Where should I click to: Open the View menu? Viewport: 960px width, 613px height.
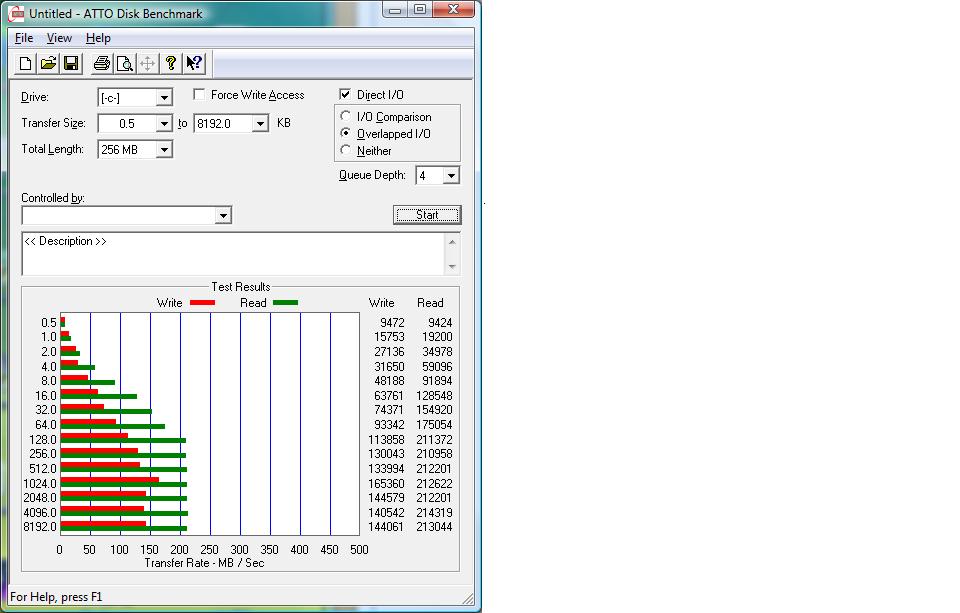(x=59, y=38)
